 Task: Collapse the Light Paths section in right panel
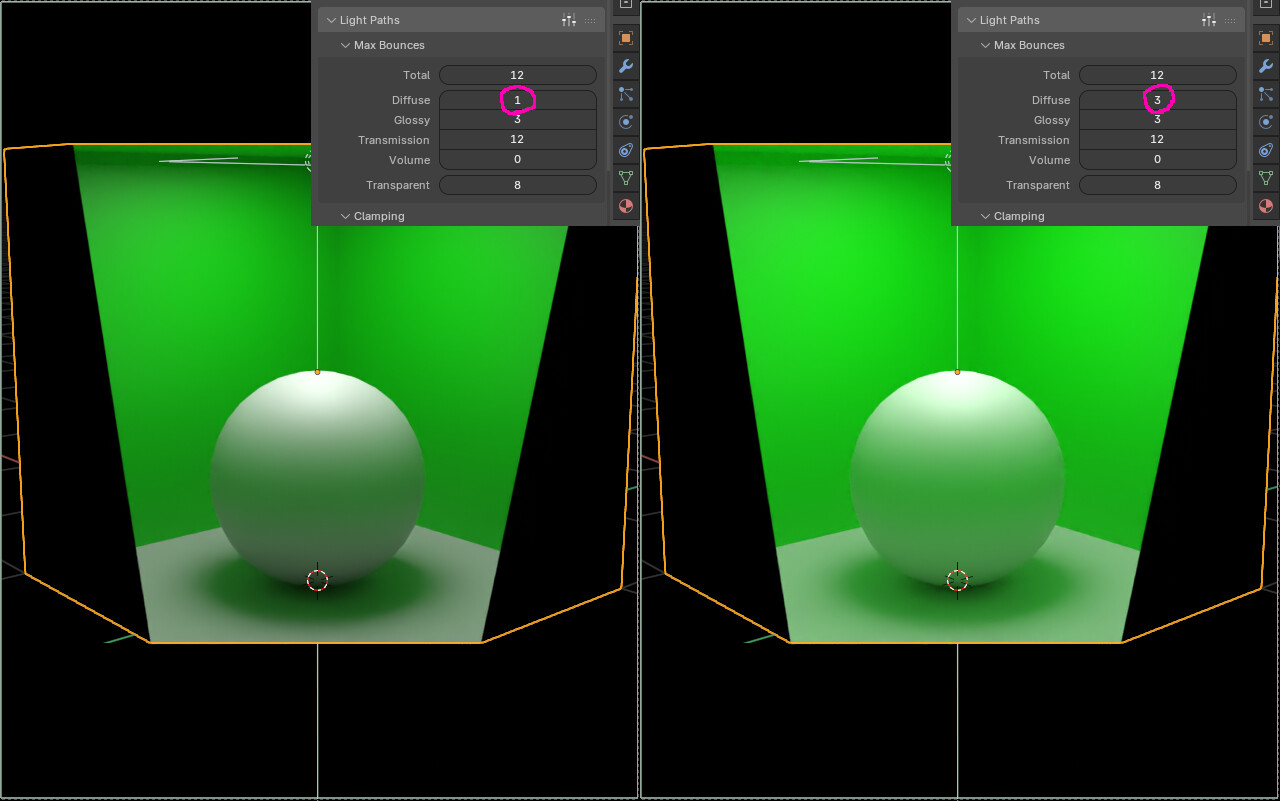tap(971, 20)
